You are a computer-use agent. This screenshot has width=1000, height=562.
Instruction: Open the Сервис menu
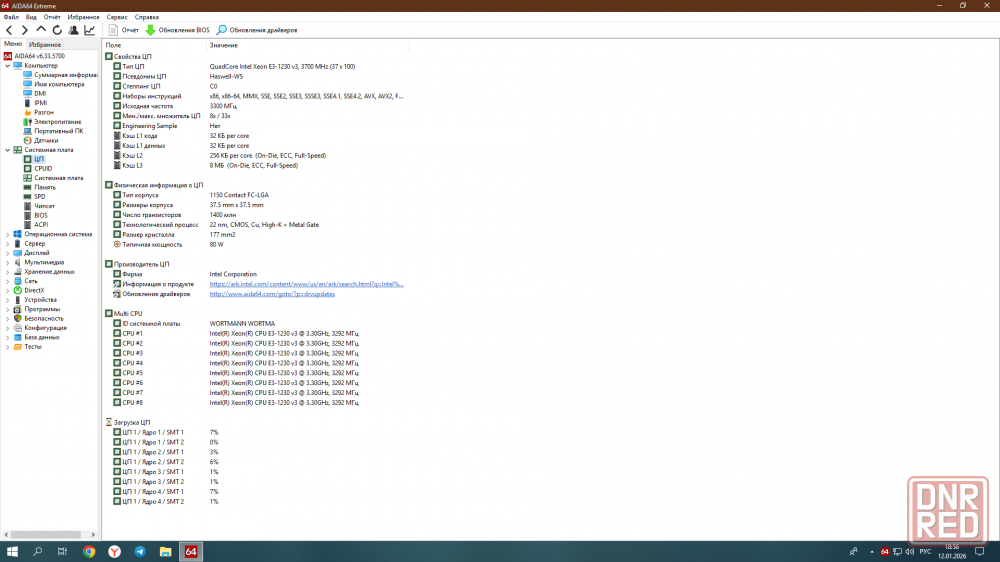(117, 17)
